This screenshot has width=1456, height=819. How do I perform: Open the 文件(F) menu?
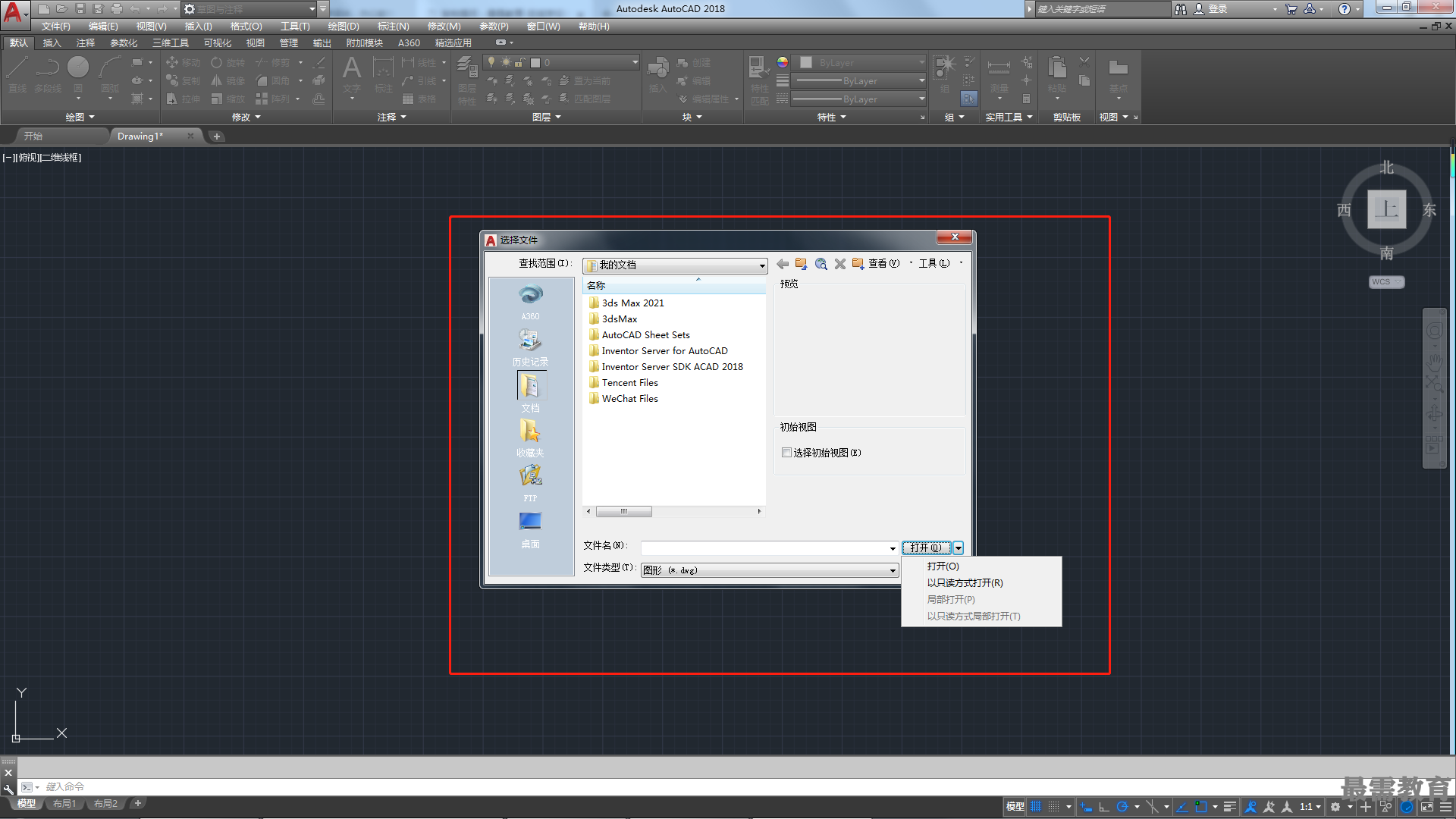pos(55,27)
